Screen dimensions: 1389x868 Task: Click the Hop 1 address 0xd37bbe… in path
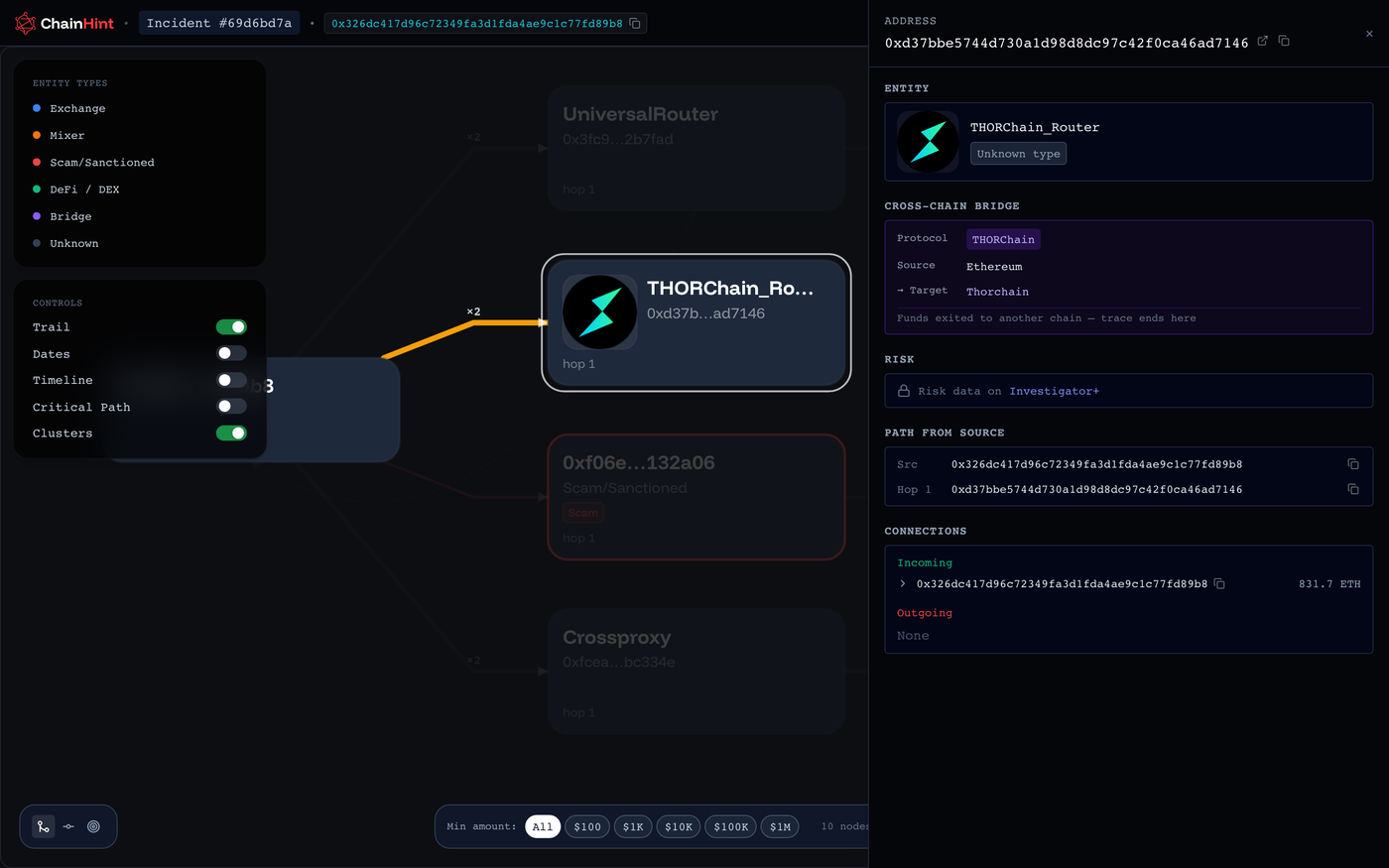[x=1096, y=489]
